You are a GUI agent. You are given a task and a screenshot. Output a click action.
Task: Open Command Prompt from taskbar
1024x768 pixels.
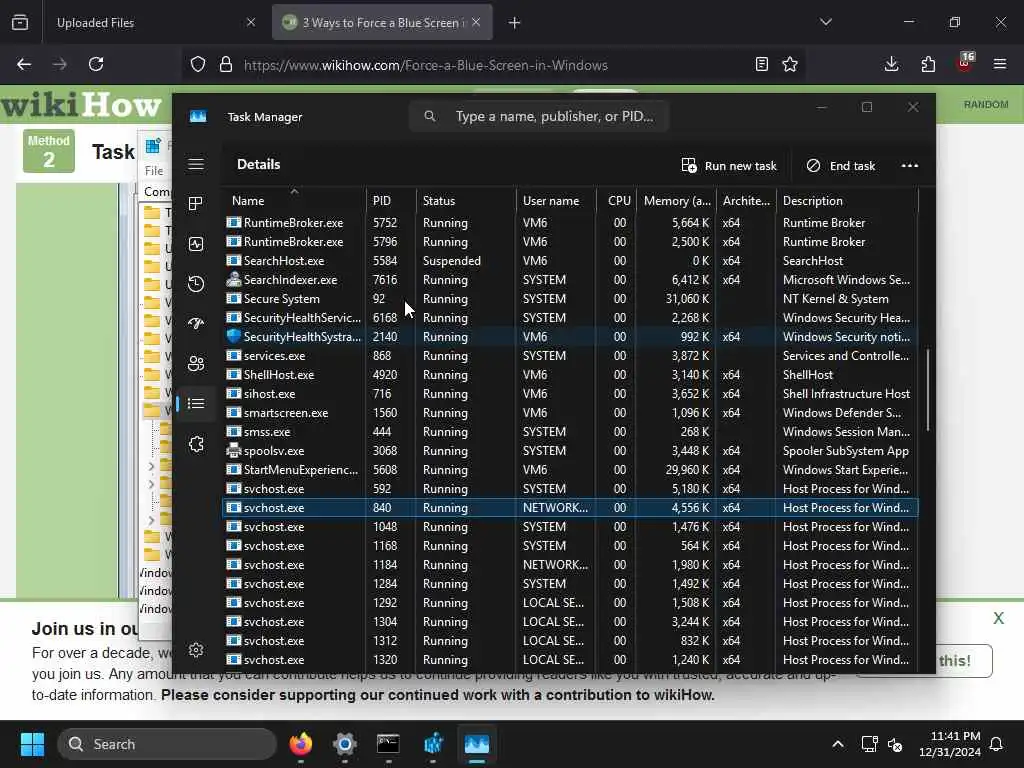(389, 744)
